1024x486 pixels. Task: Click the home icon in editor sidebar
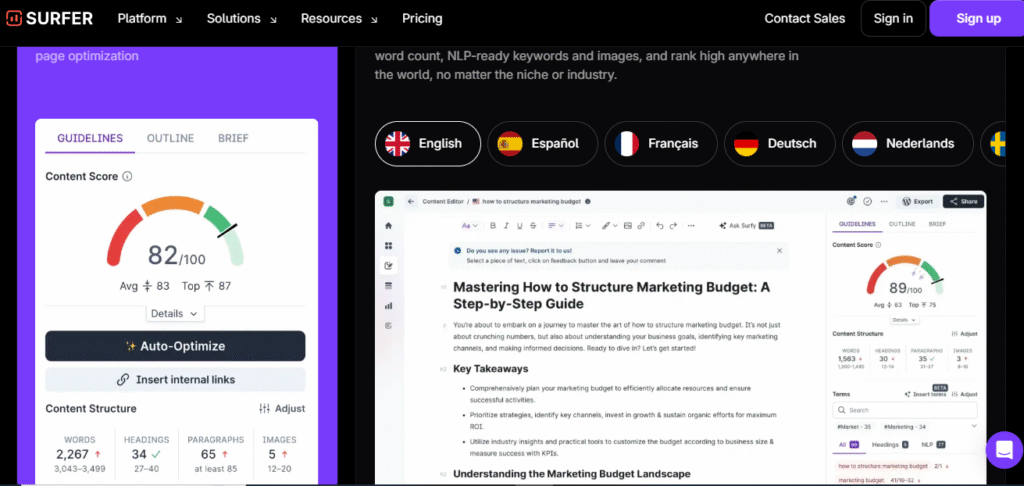pos(388,226)
